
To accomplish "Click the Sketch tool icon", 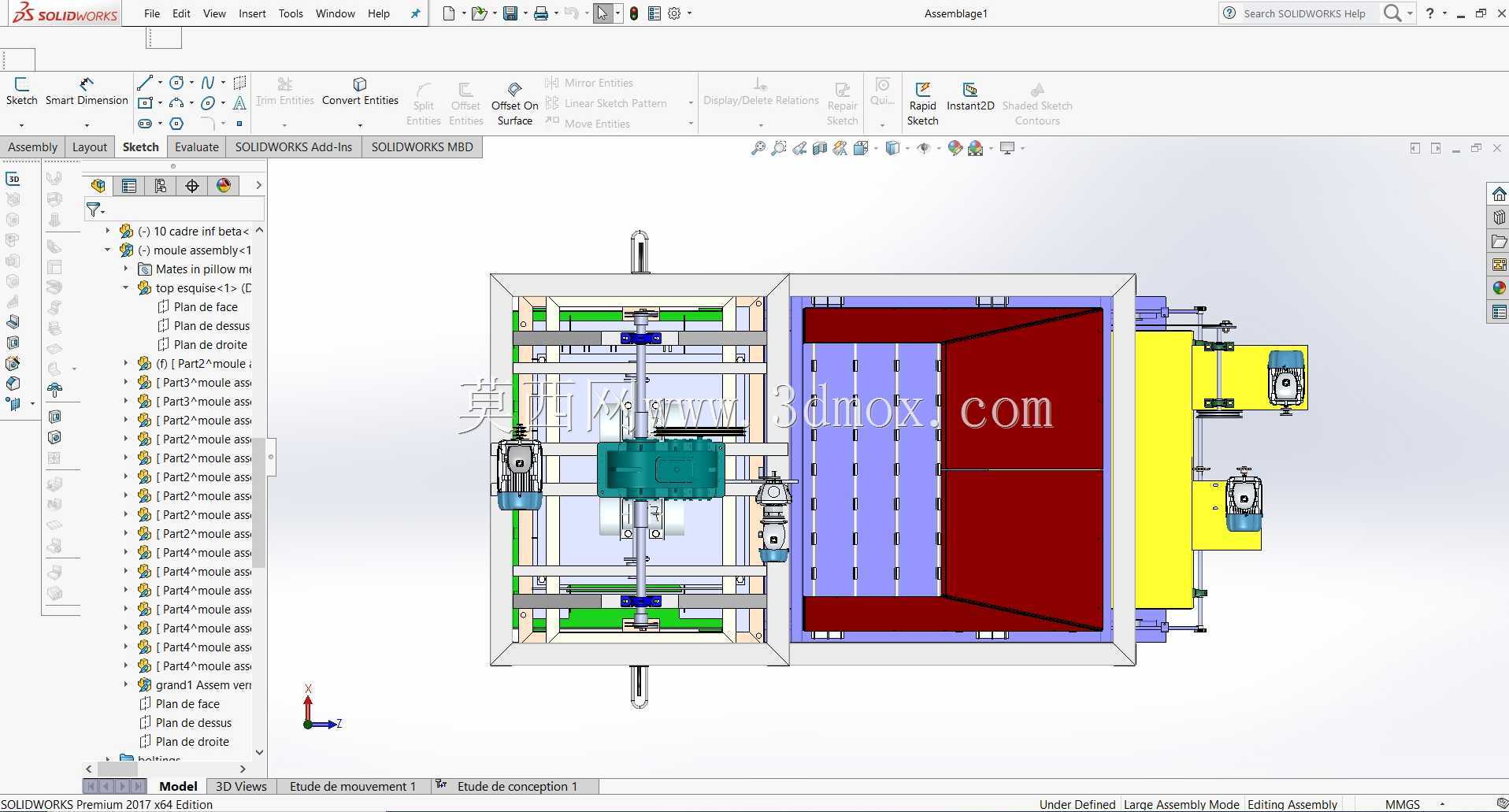I will [x=21, y=84].
